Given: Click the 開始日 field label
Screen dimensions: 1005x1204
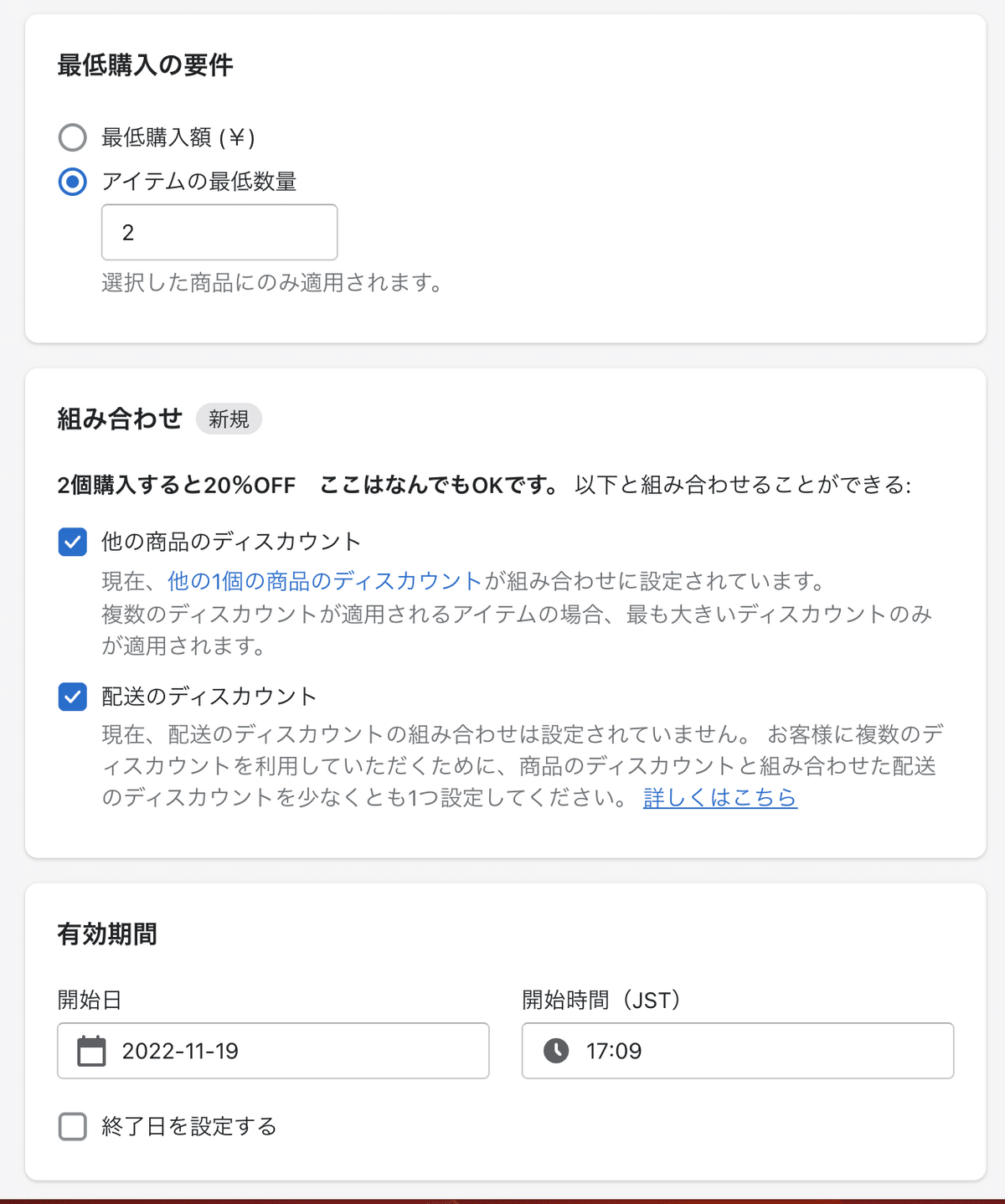Looking at the screenshot, I should coord(90,1000).
